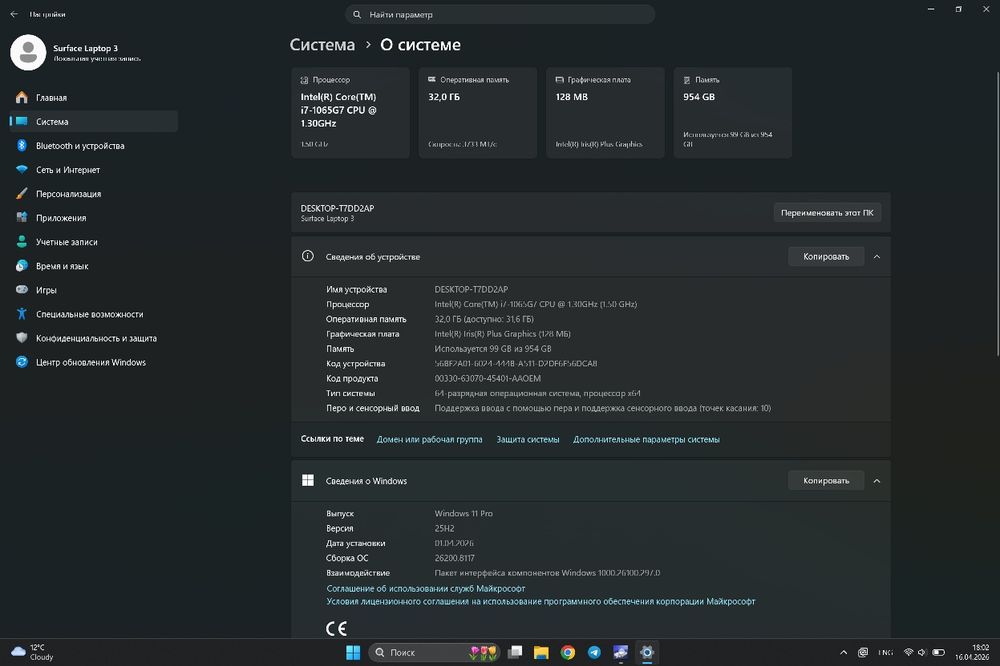Click the Система breadcrumb

(x=322, y=45)
